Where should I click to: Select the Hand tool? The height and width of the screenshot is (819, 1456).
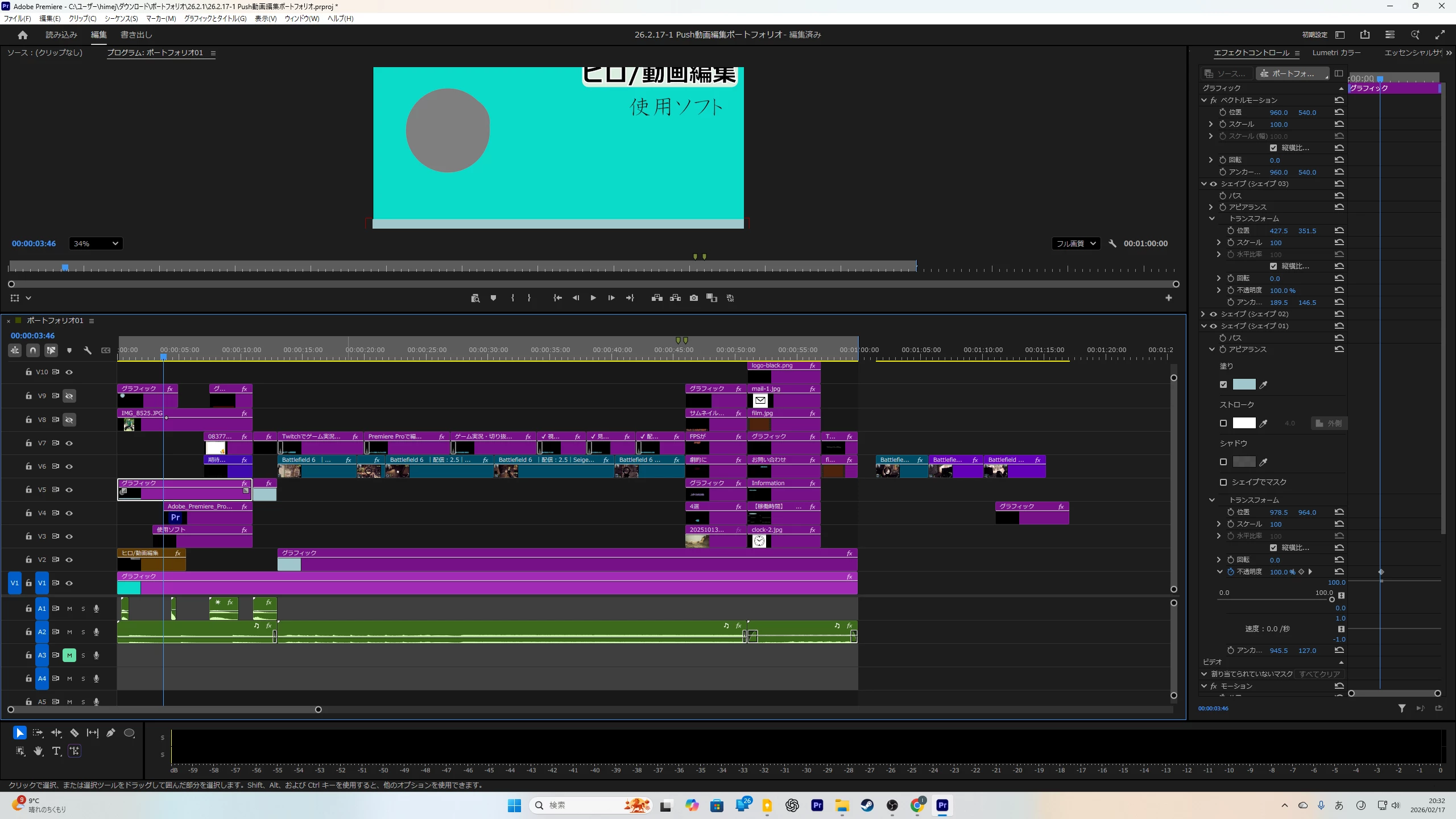(x=38, y=751)
